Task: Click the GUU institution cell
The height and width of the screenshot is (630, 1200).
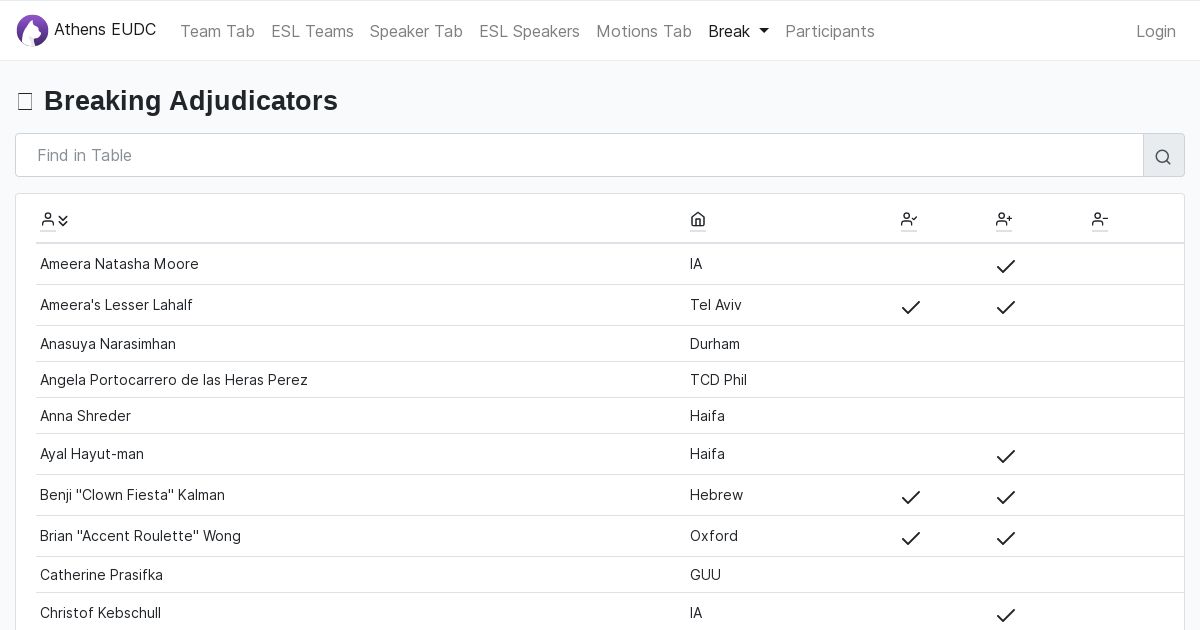Action: point(705,575)
